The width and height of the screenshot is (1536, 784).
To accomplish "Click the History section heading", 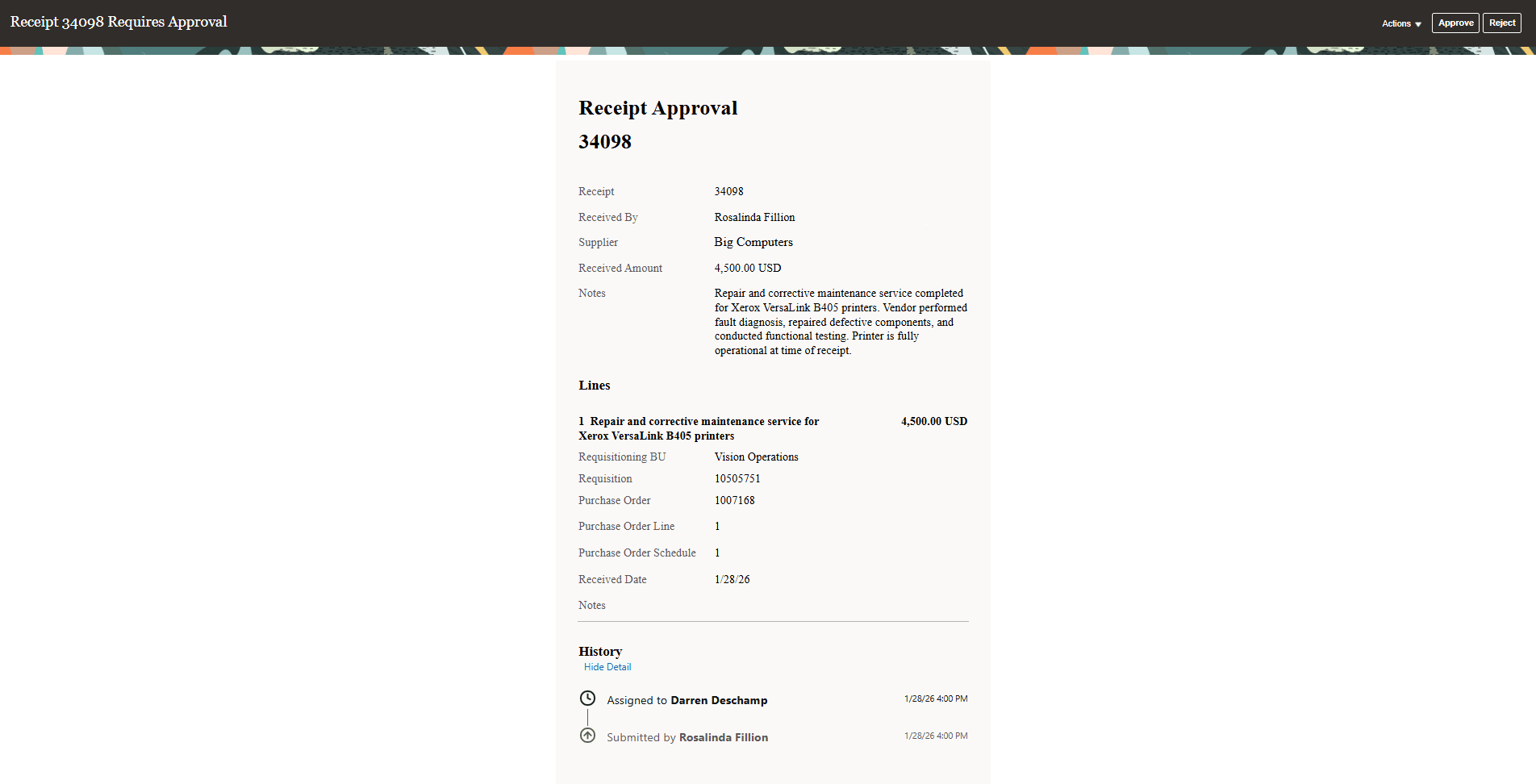I will 599,651.
